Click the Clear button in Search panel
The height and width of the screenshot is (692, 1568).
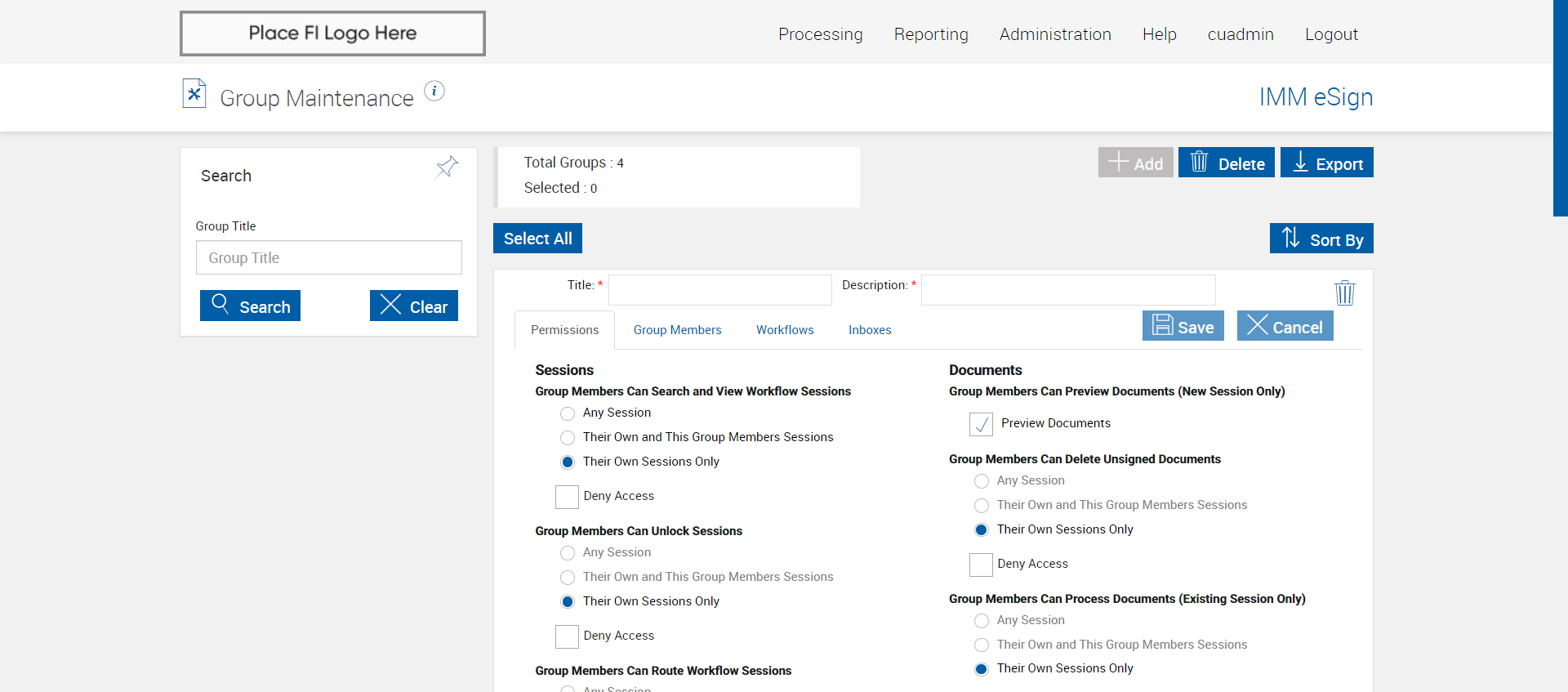tap(413, 306)
